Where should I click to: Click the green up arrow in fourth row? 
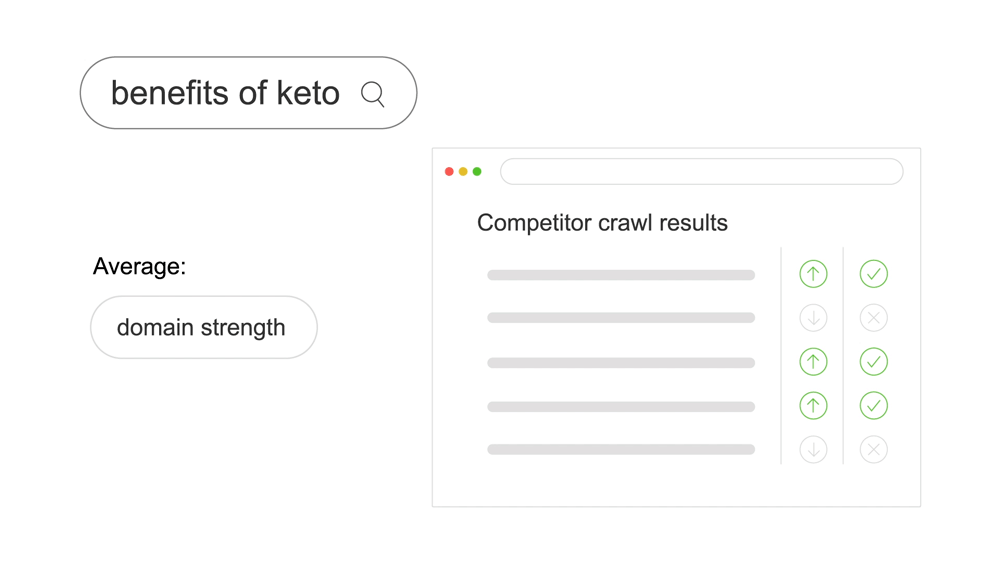coord(813,406)
